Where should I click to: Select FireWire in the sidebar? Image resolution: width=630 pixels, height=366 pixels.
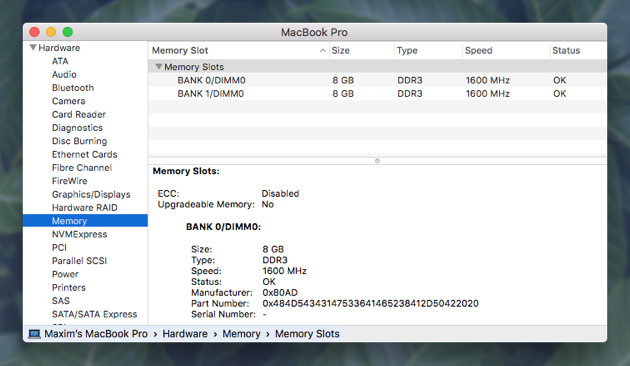[x=70, y=181]
